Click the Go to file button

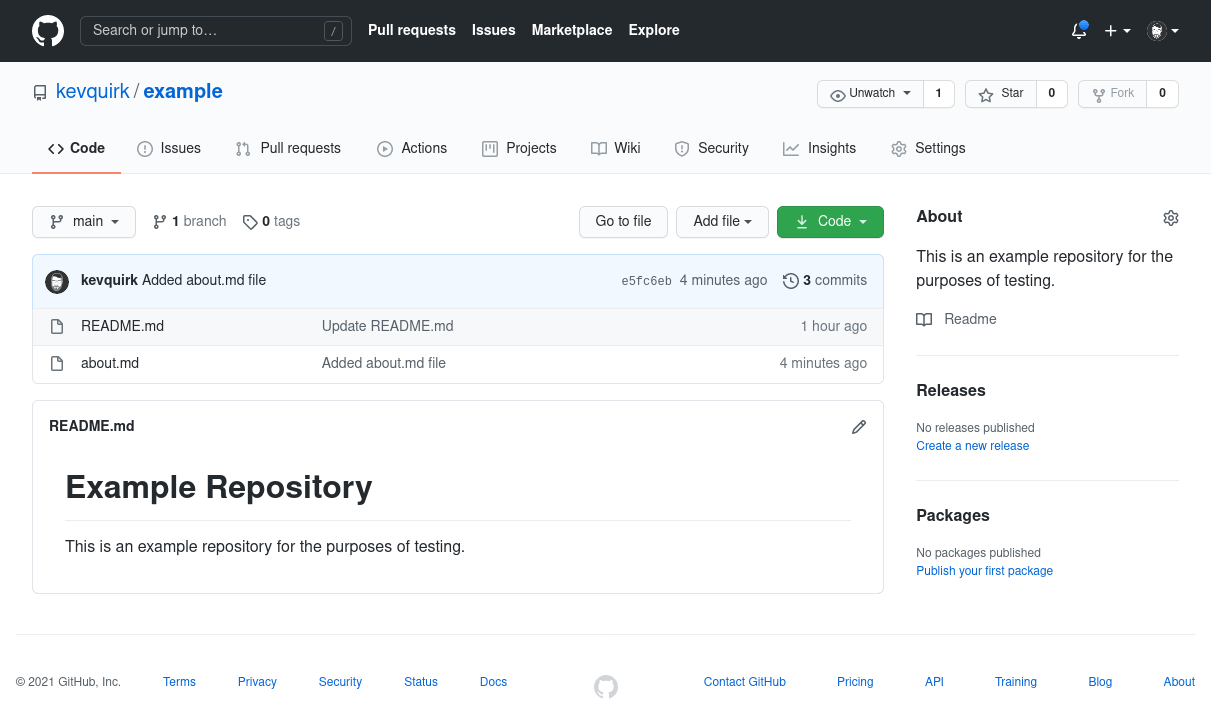(623, 221)
